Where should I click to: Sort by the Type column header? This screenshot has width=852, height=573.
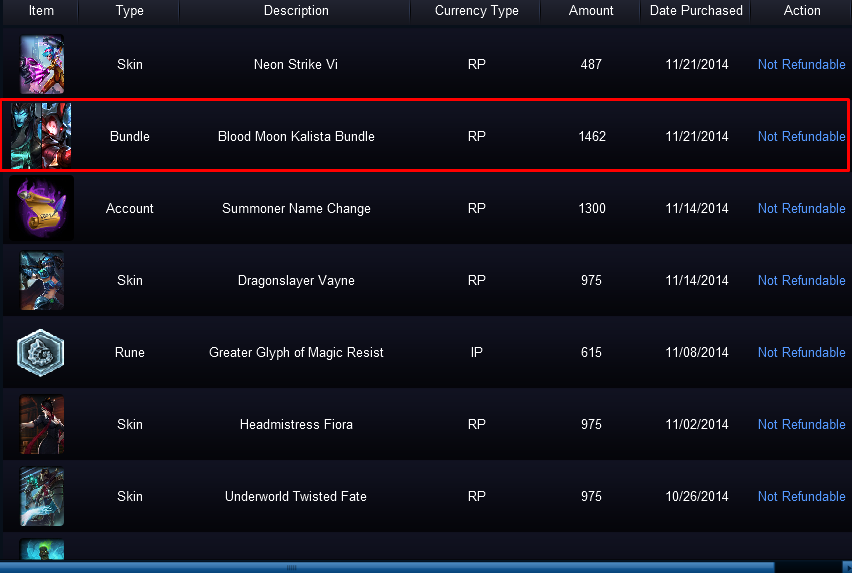coord(129,10)
